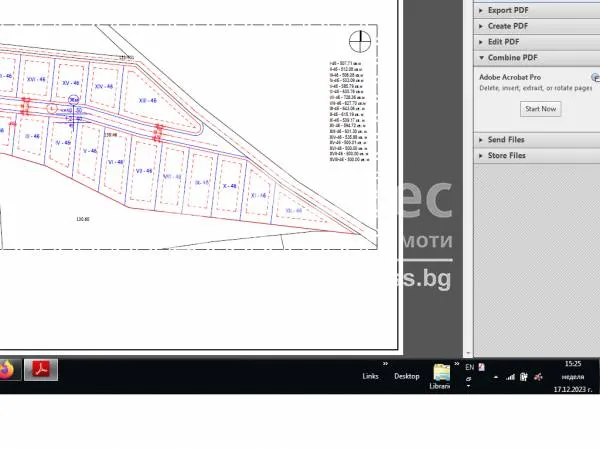Click the vertical scrollbar of the document
Viewport: 600px width, 450px height.
[x=467, y=180]
